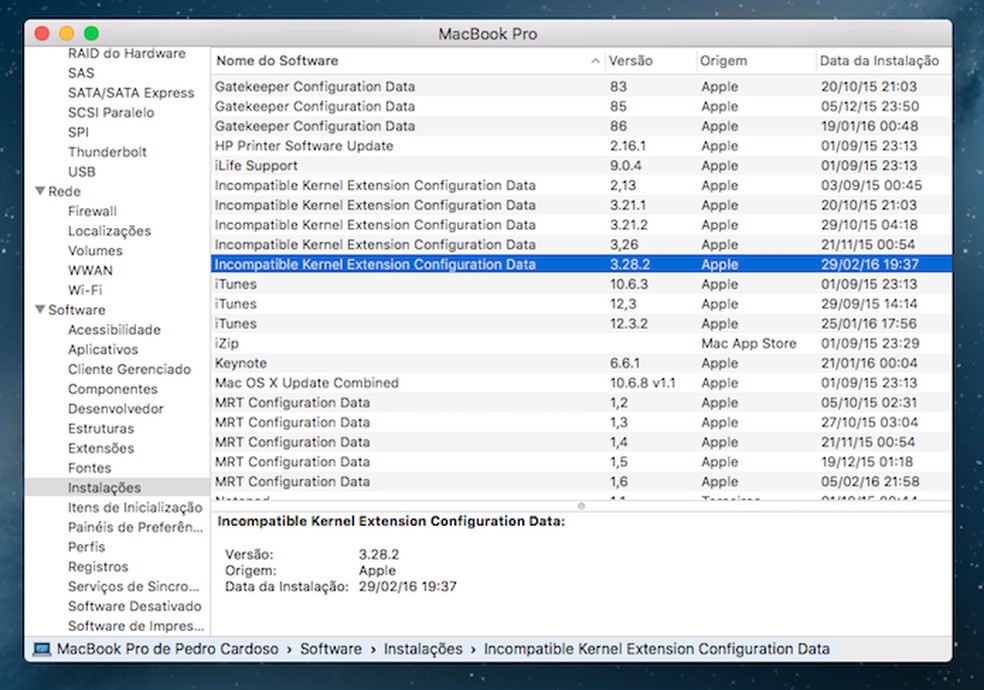Open Instalações from the breadcrumb path
Screen dimensions: 984x690
tap(423, 648)
